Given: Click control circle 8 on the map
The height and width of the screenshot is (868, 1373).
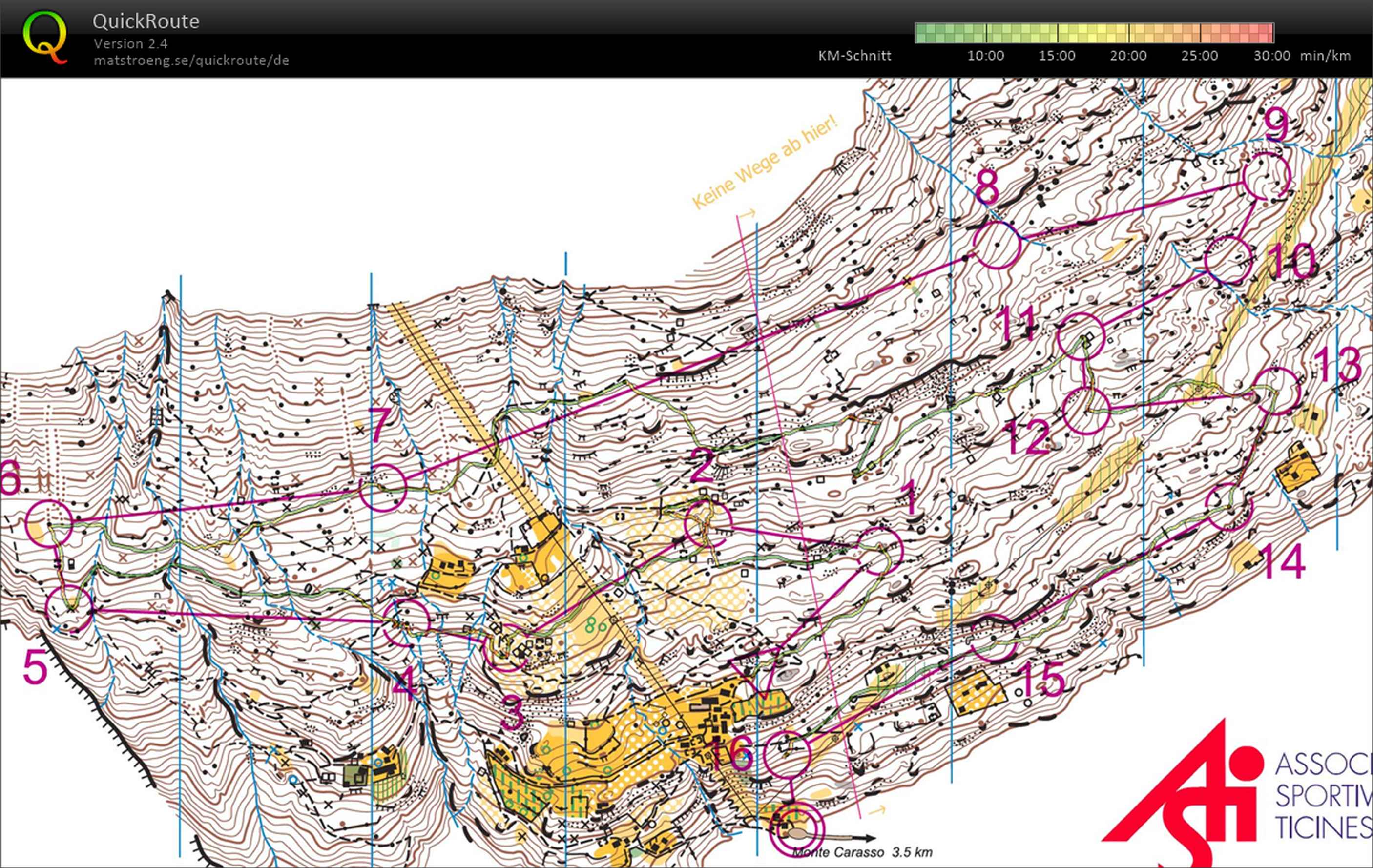Looking at the screenshot, I should 996,245.
